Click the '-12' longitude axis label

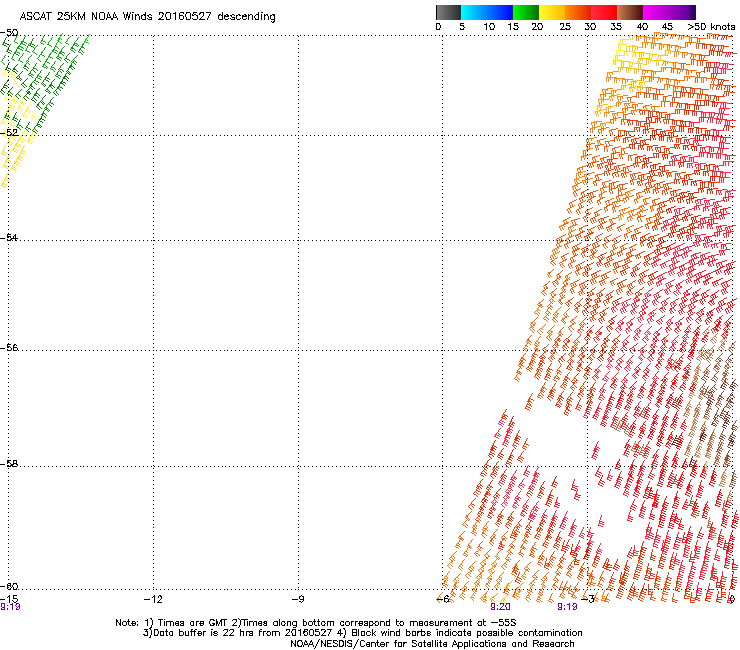click(x=153, y=599)
